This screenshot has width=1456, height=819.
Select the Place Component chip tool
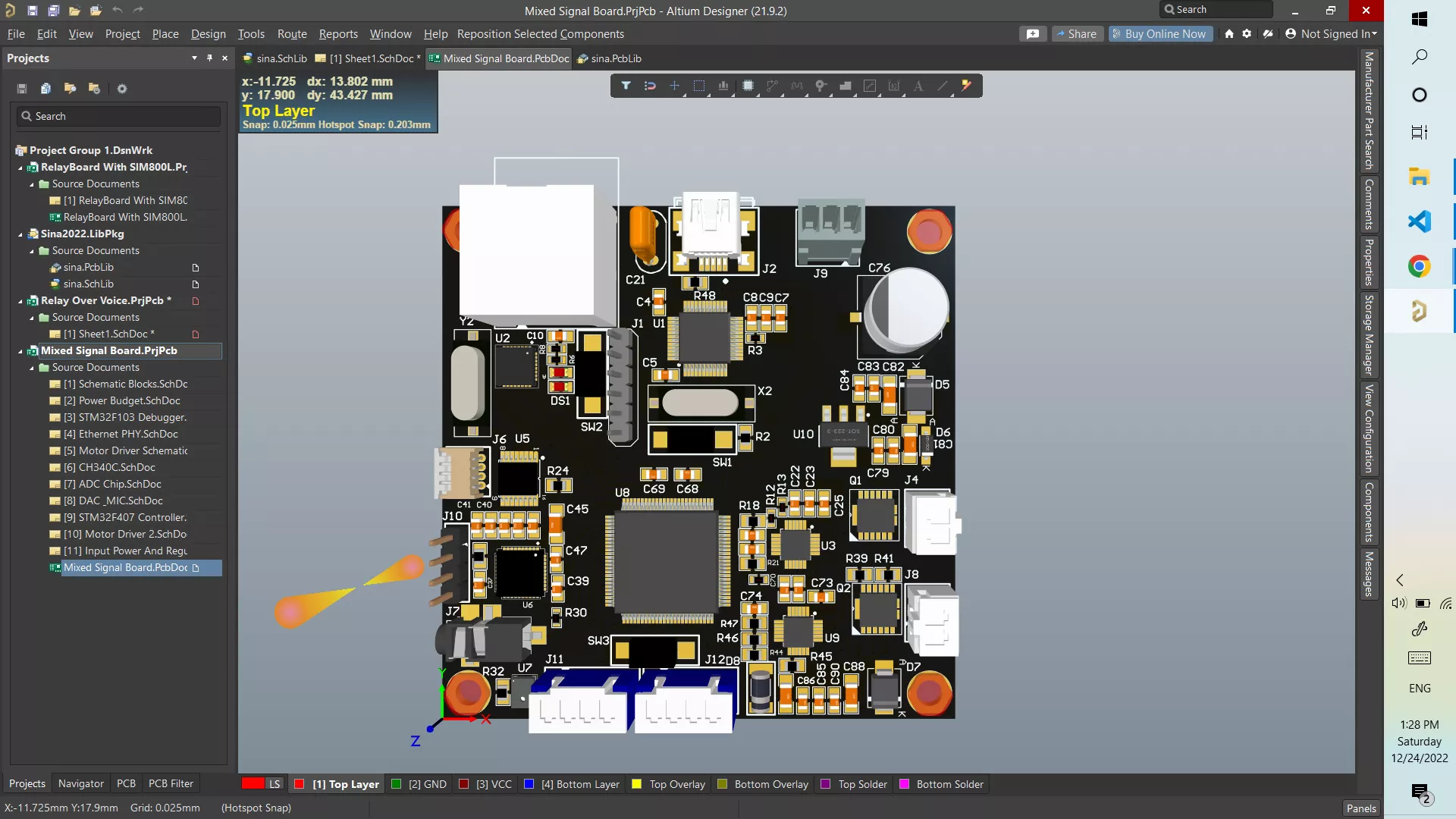click(x=748, y=86)
